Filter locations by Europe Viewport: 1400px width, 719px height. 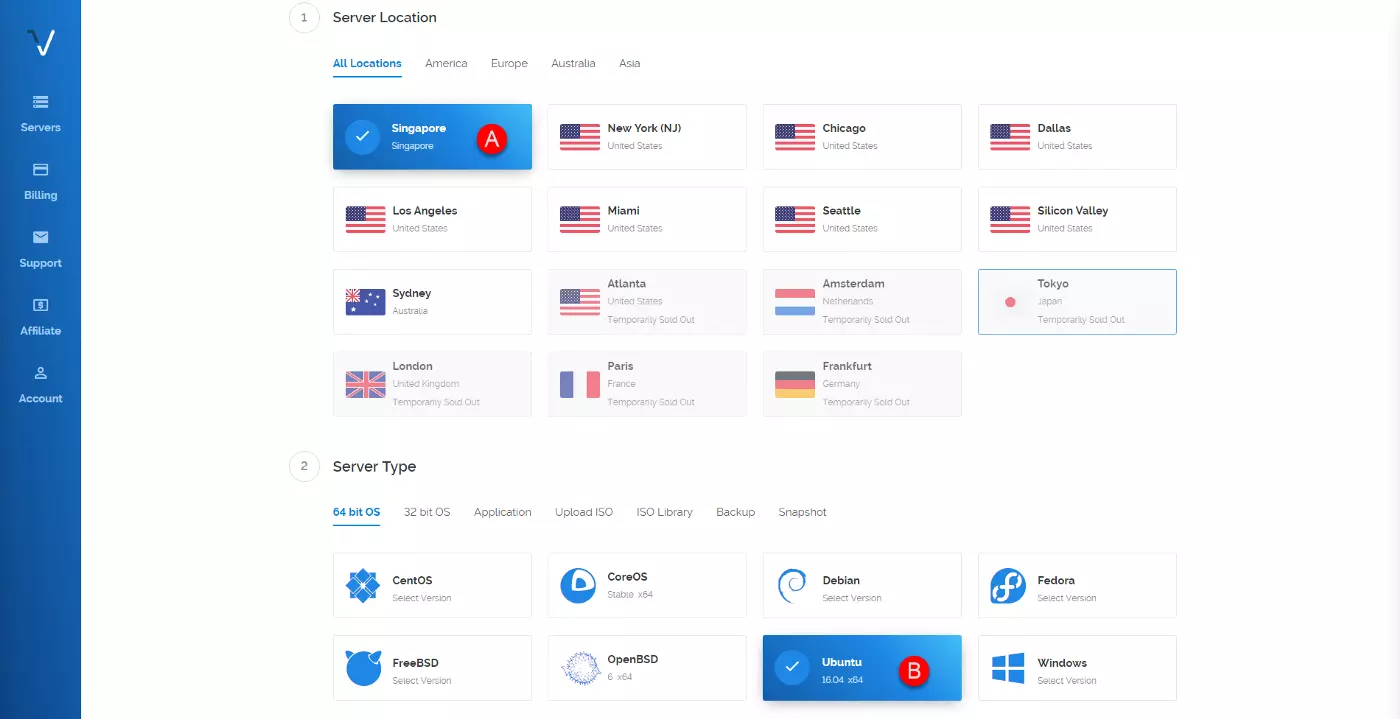[509, 63]
